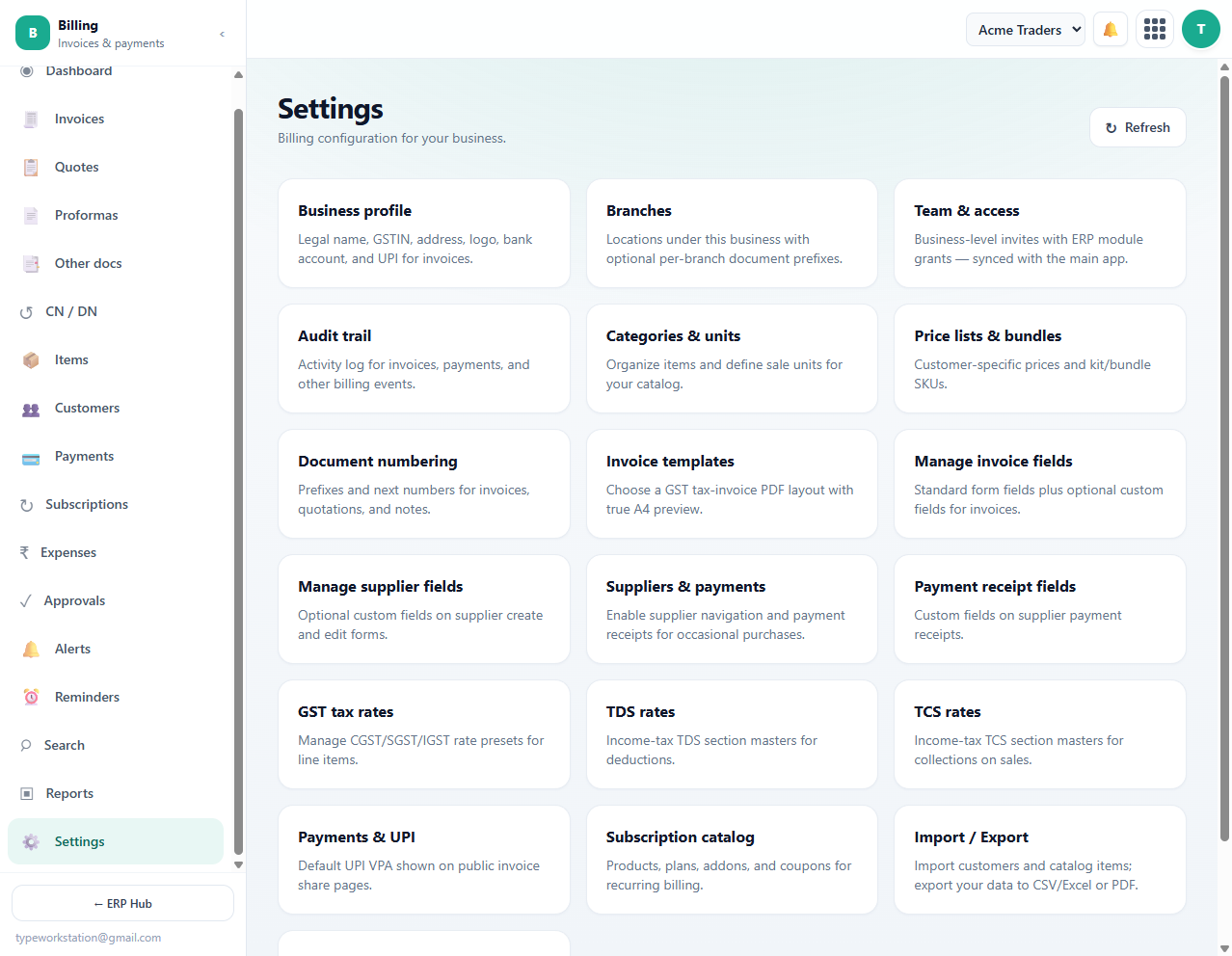Open the Manage invoice fields card

point(1040,484)
